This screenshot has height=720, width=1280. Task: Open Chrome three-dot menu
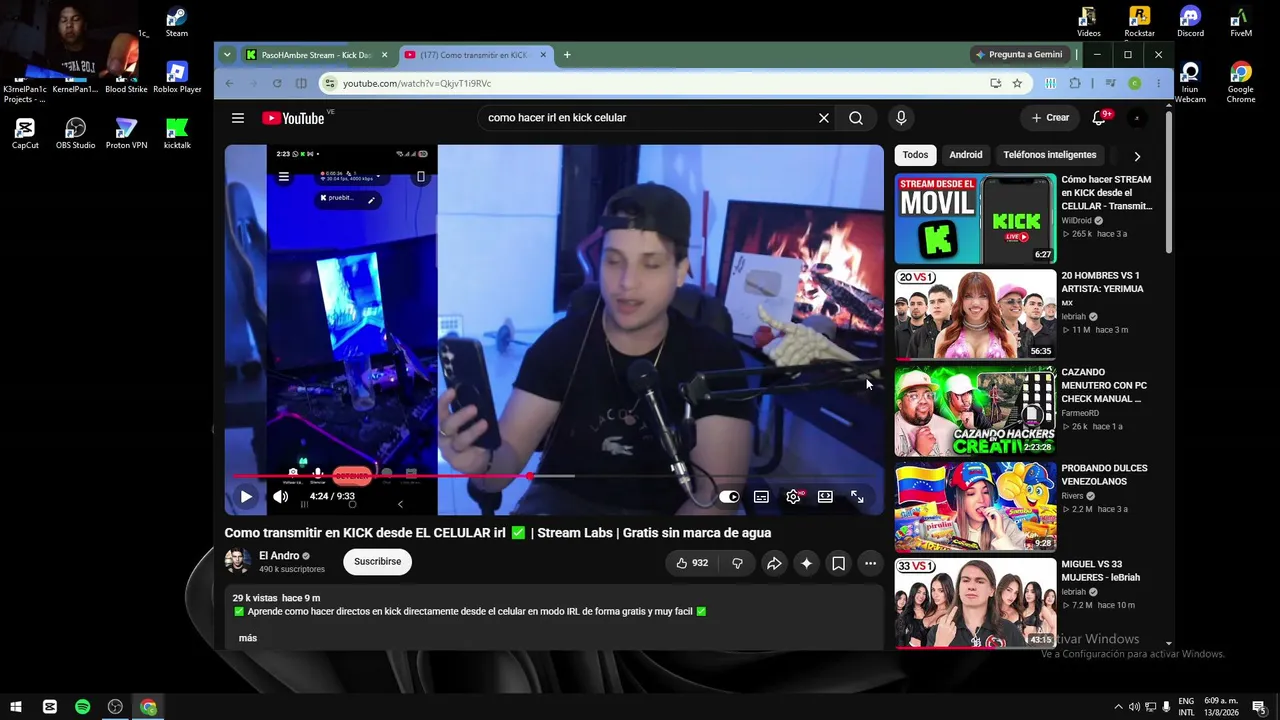tap(1158, 83)
